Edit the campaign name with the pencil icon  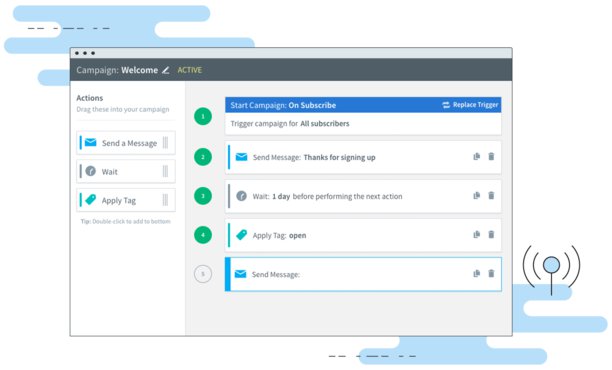click(x=165, y=70)
